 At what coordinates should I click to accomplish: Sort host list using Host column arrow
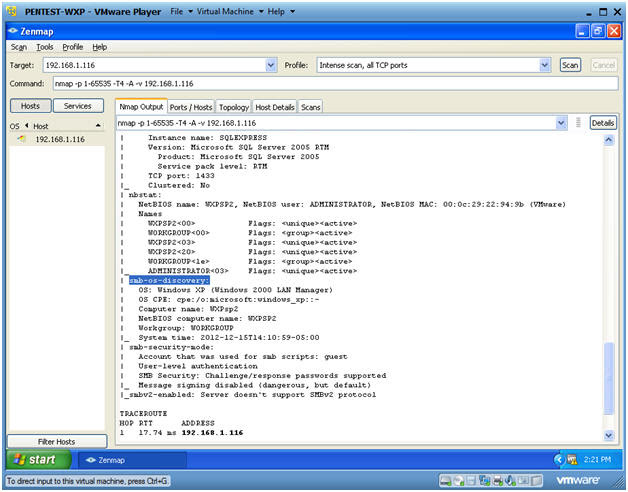pos(98,126)
